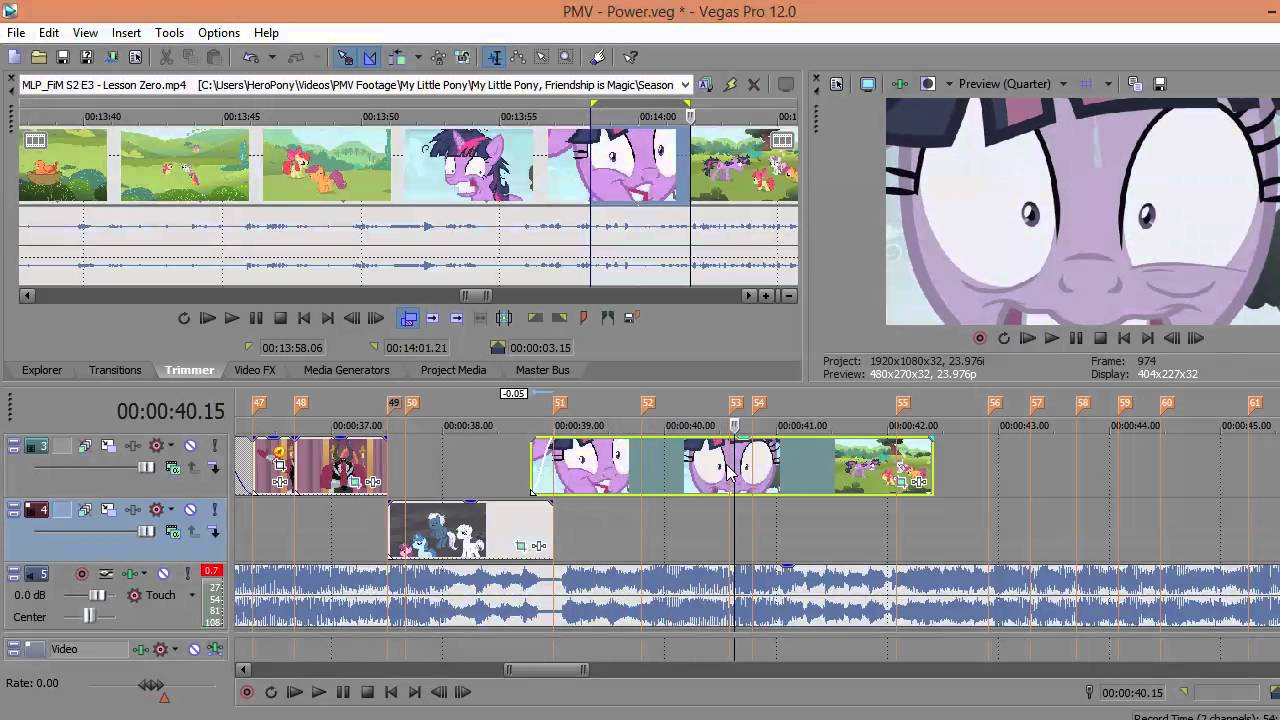Click timeline marker 55
This screenshot has width=1280, height=720.
pos(903,403)
